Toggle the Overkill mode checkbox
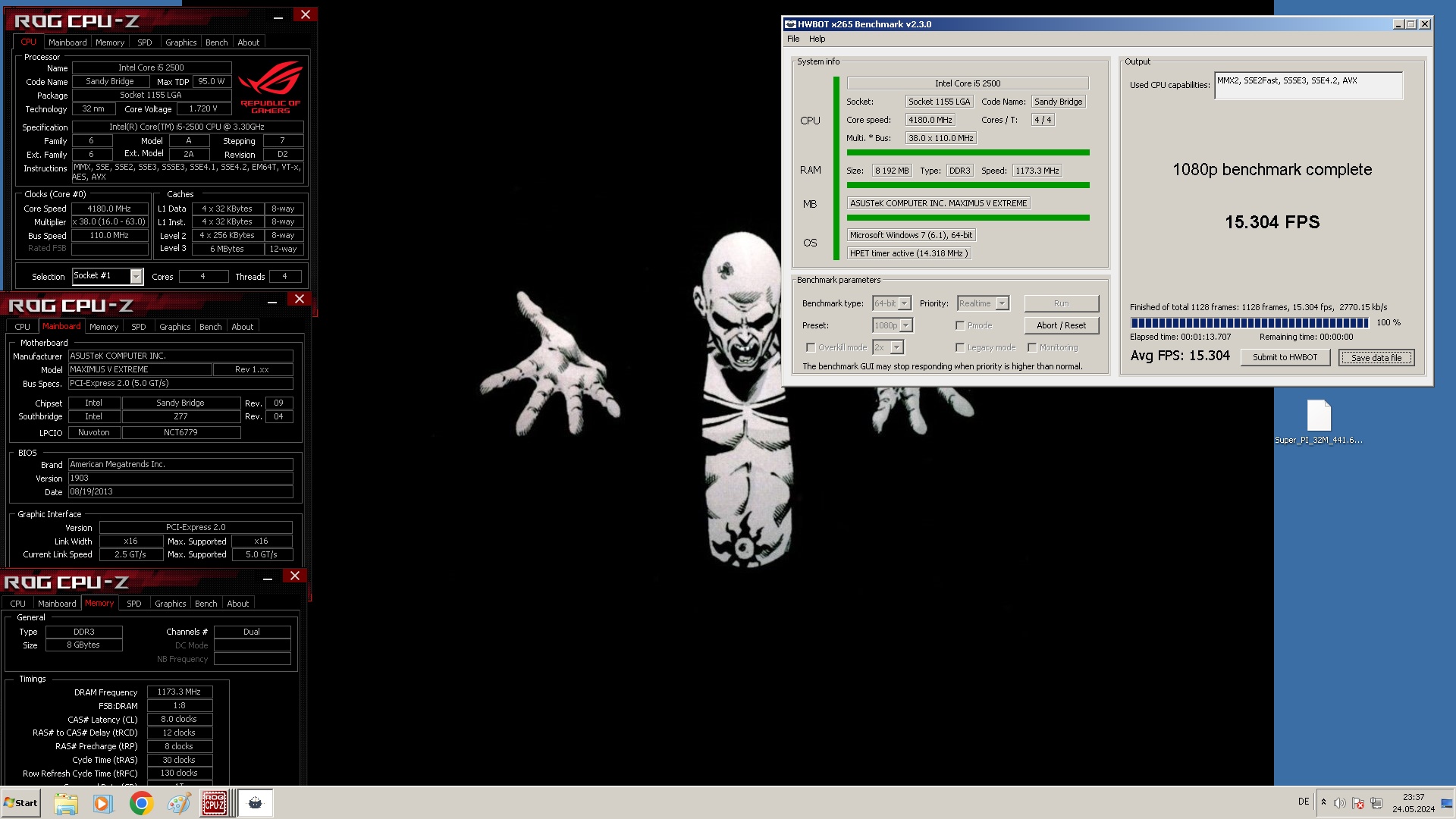Screen dimensions: 1456x819 coord(811,348)
